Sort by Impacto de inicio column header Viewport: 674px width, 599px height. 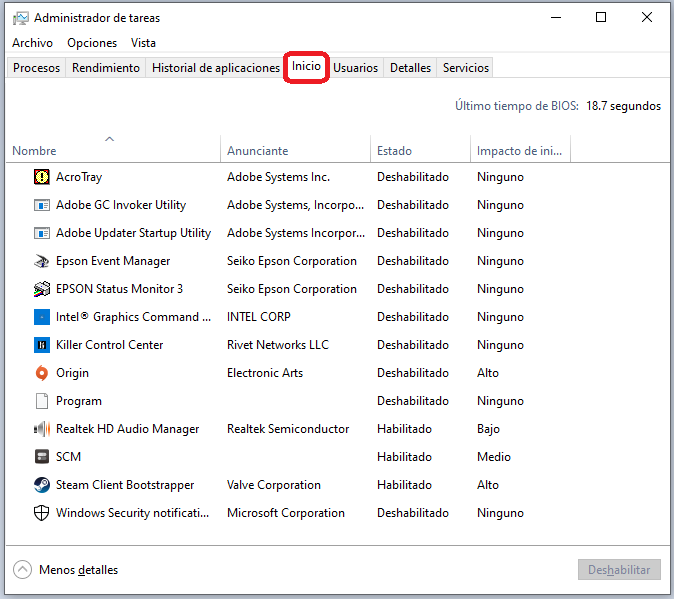click(x=521, y=149)
